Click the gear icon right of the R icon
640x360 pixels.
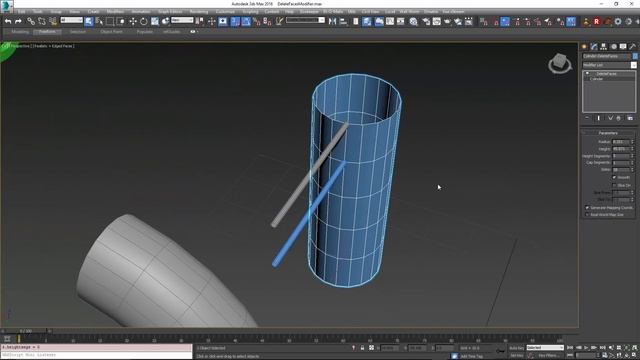point(618,21)
